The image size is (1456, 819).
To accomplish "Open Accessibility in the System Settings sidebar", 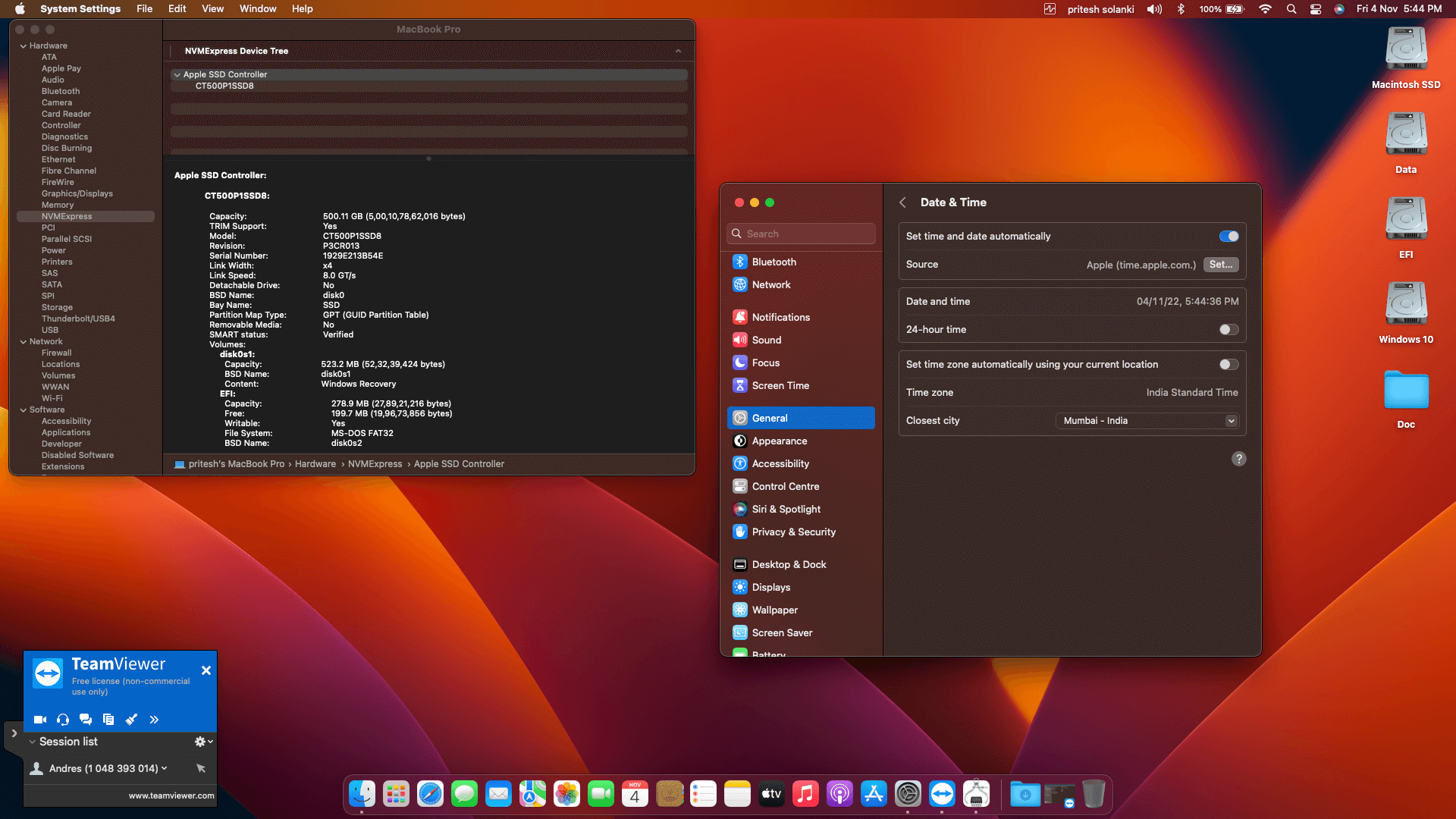I will click(x=801, y=463).
